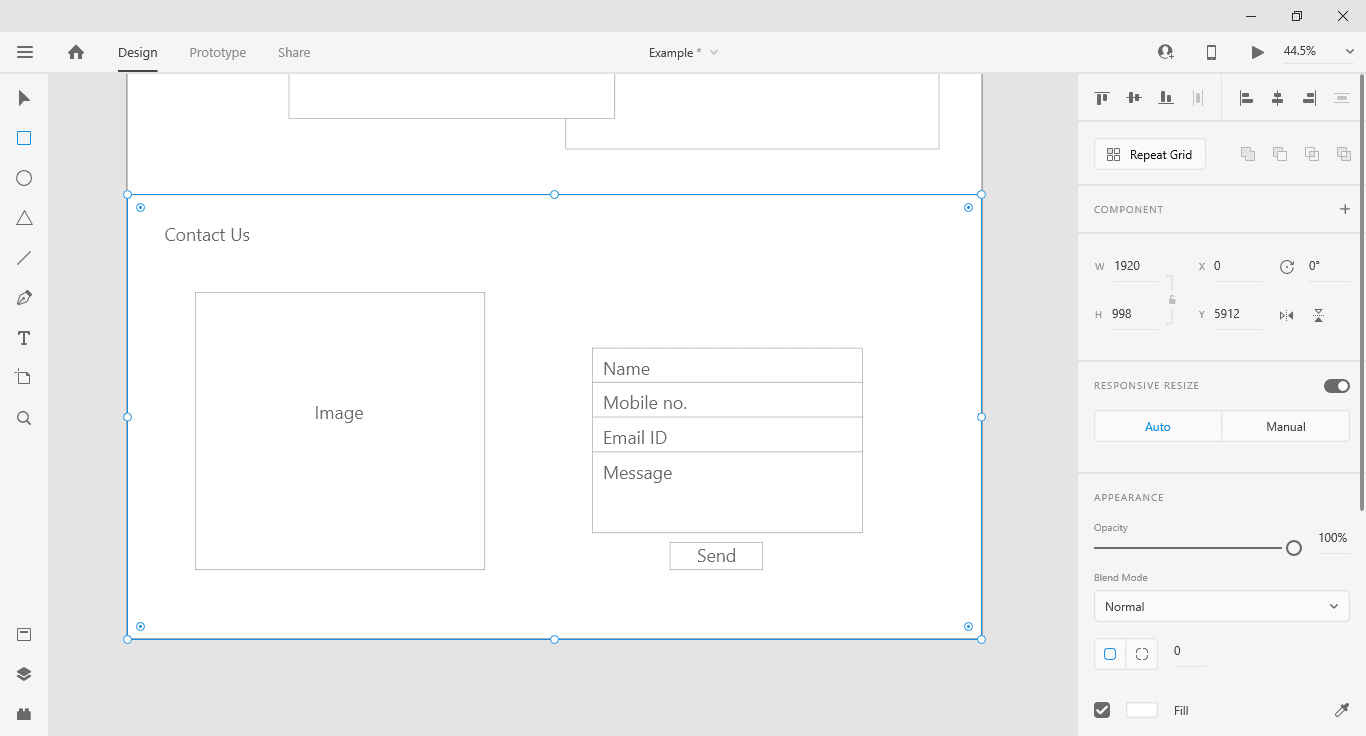1366x736 pixels.
Task: Select same radius for all corners
Action: click(x=1110, y=654)
